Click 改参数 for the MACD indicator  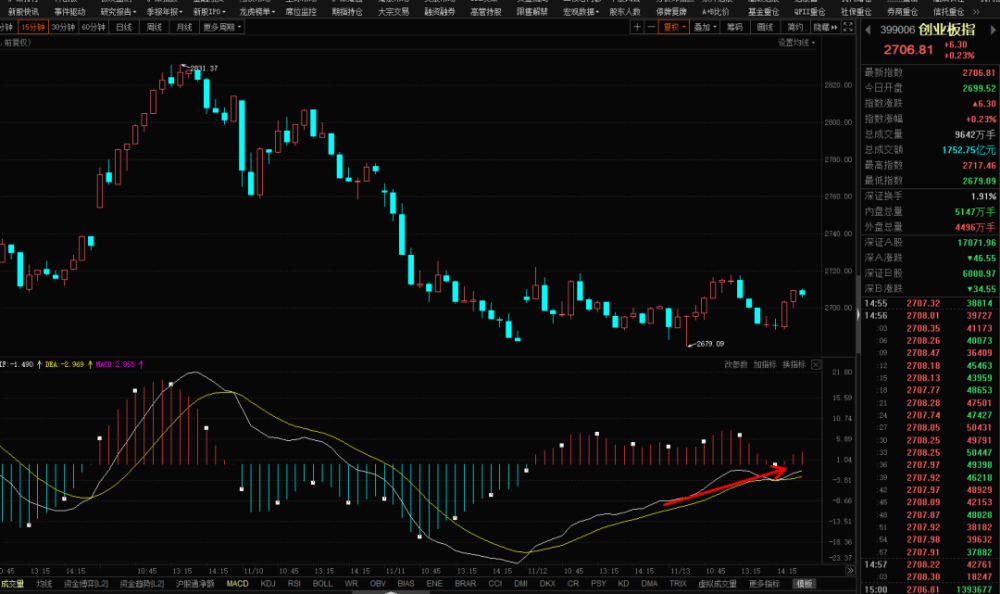735,365
